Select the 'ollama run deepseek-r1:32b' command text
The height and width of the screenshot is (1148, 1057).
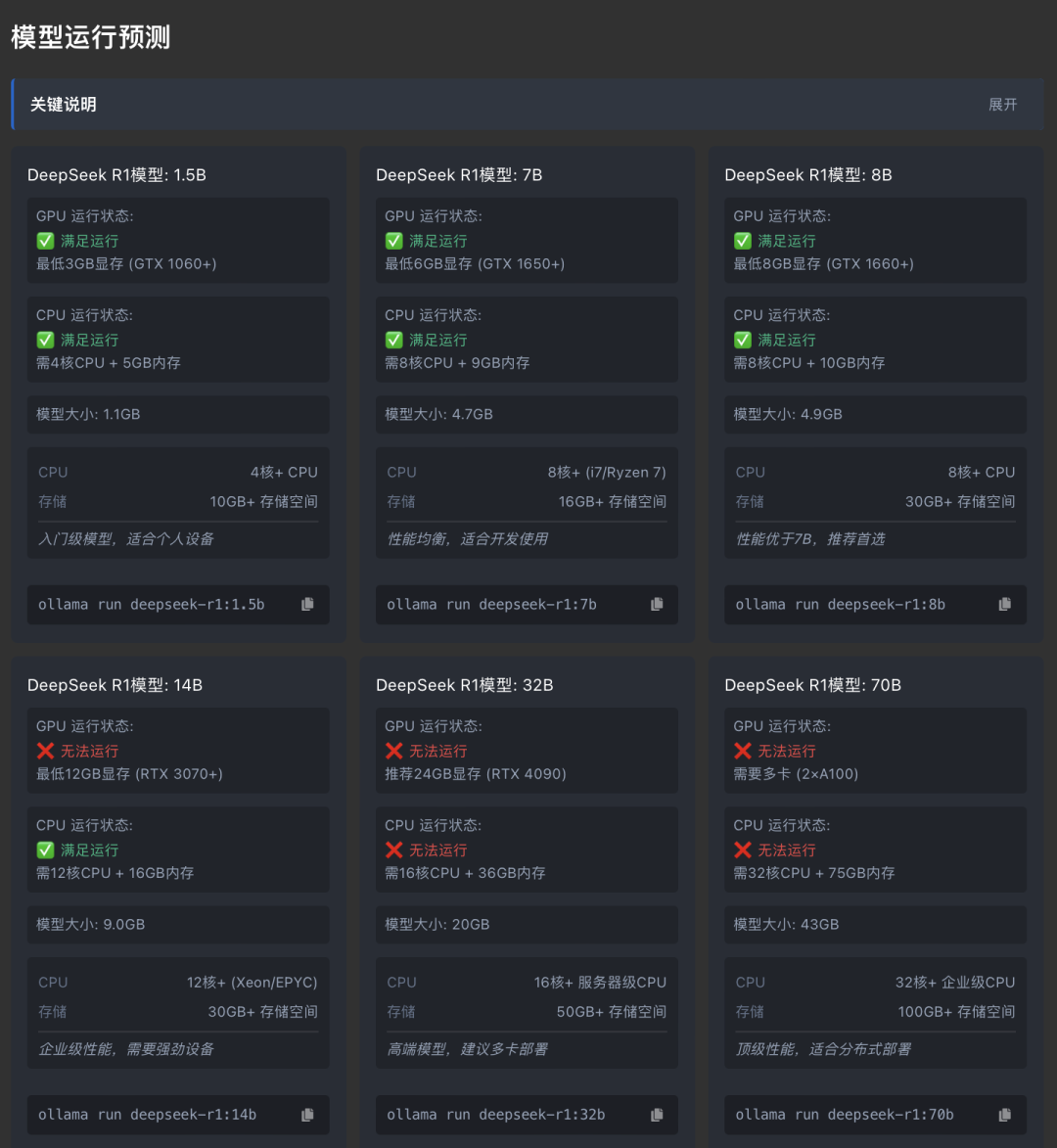496,1115
